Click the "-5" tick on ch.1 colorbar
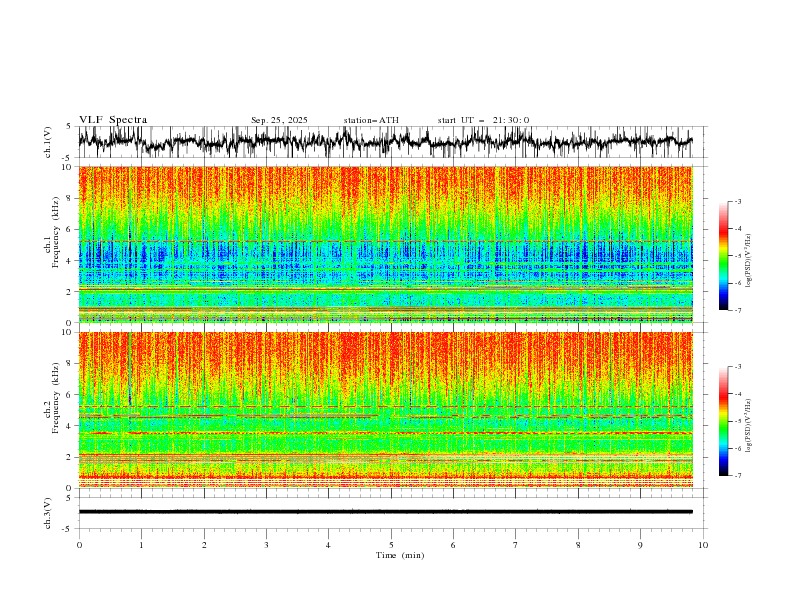This screenshot has height=612, width=792. 738,256
